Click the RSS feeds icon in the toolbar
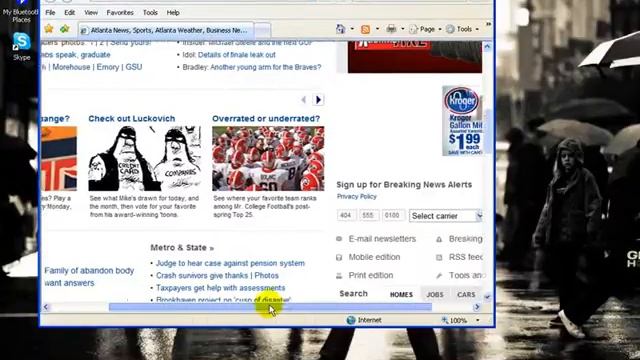640x360 pixels. coord(365,29)
